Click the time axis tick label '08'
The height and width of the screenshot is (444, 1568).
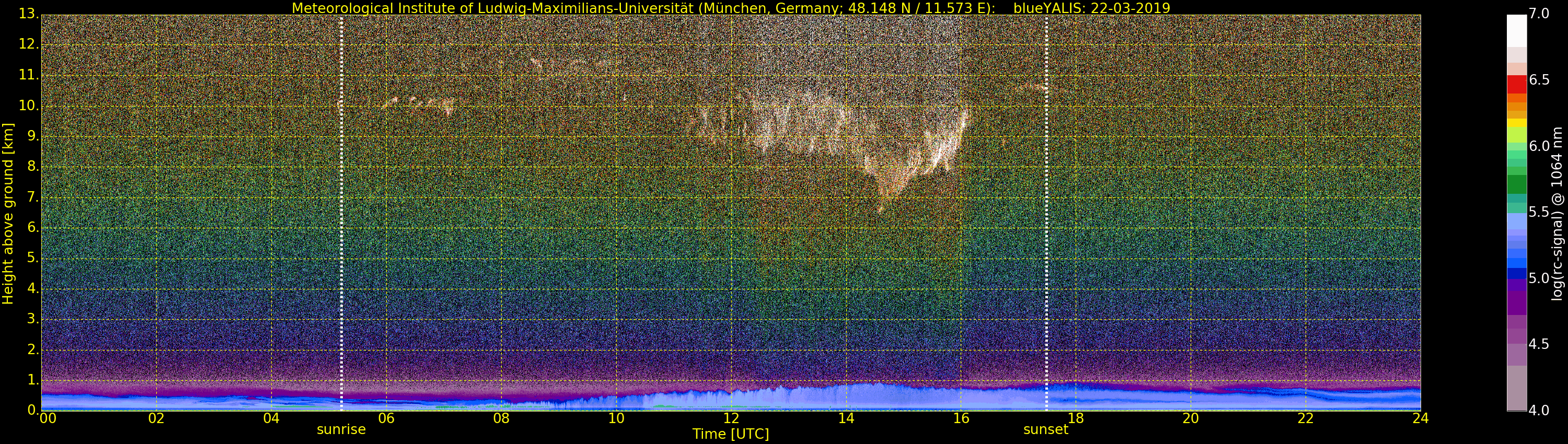(x=501, y=418)
